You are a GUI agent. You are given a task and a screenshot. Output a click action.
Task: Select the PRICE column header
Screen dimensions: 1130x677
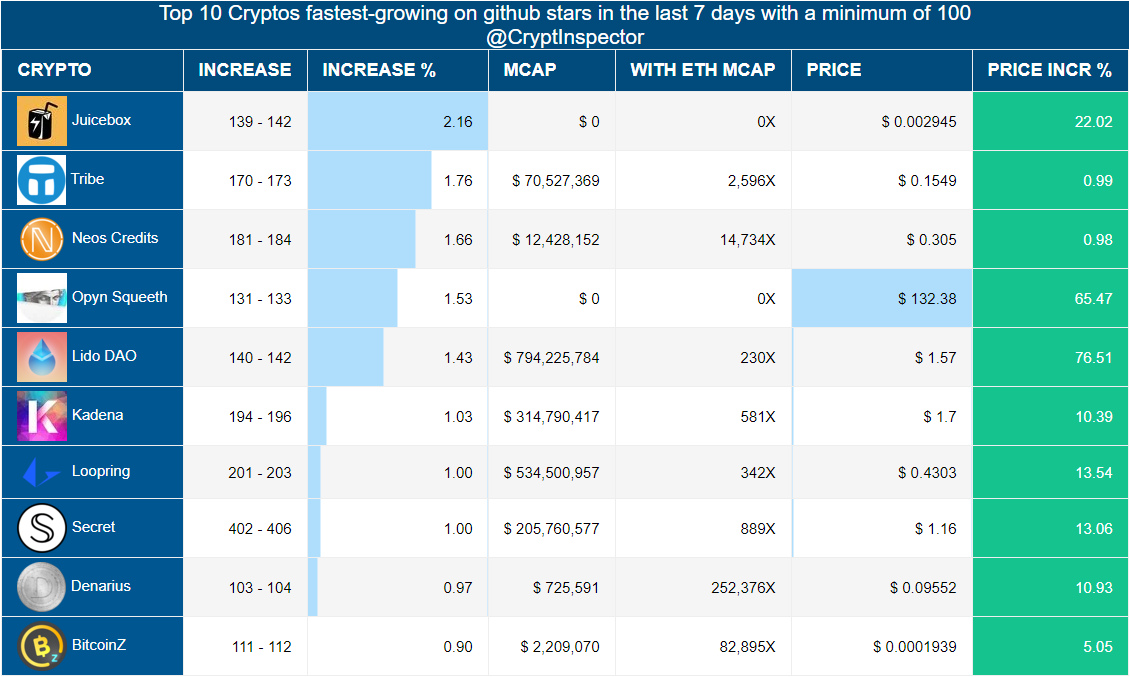(x=882, y=70)
